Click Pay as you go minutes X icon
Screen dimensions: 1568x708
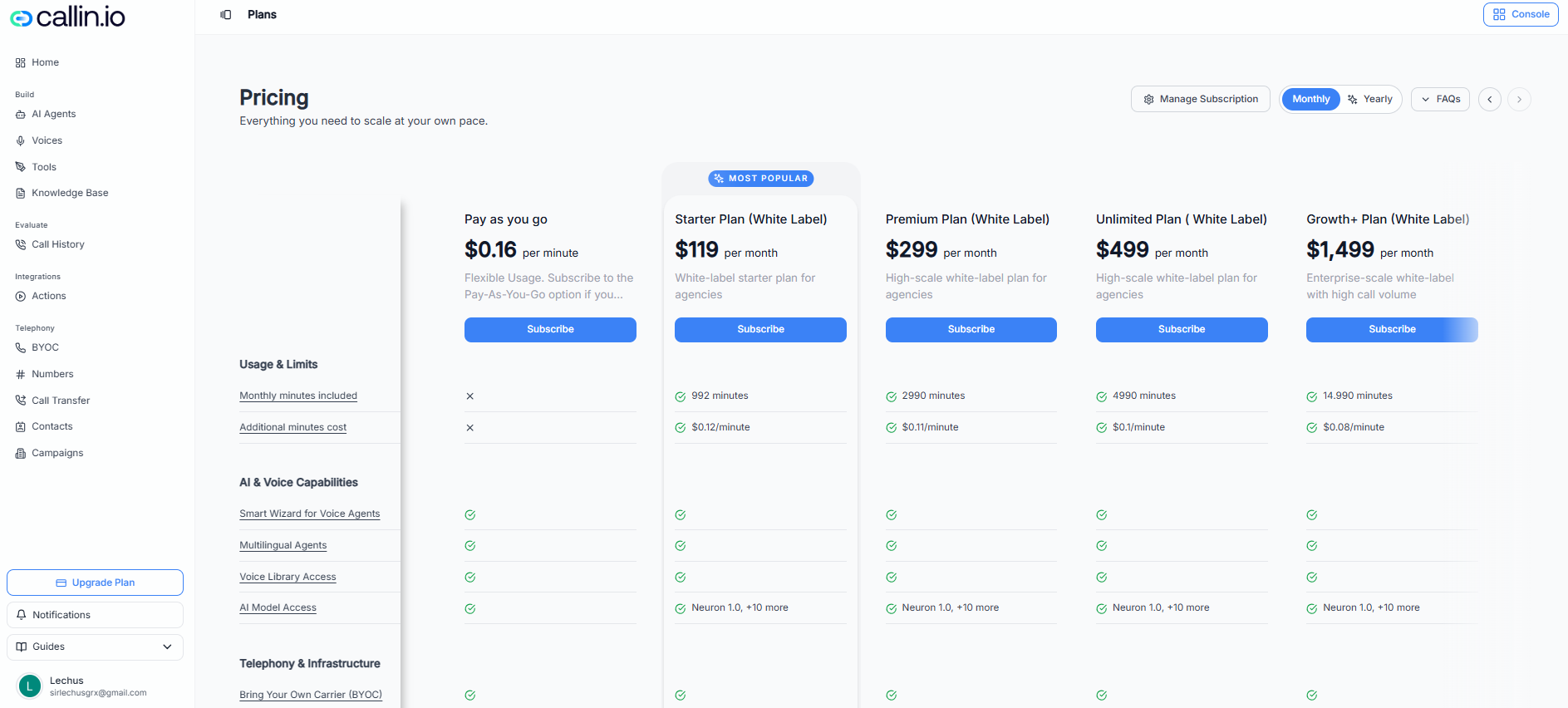pos(470,396)
